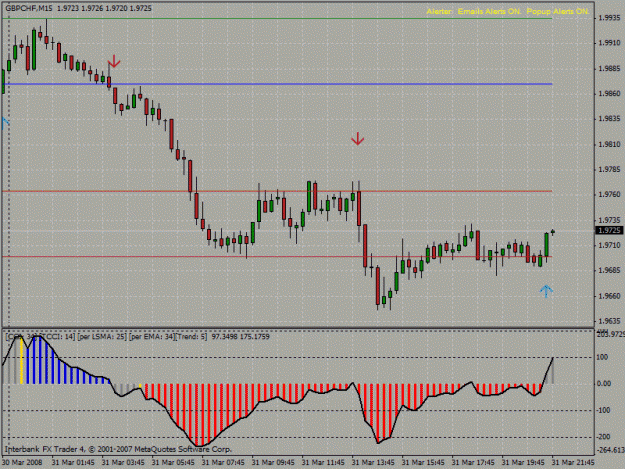The image size is (625, 469).
Task: Click the 30 Mar 2008 date label
Action: (22, 463)
